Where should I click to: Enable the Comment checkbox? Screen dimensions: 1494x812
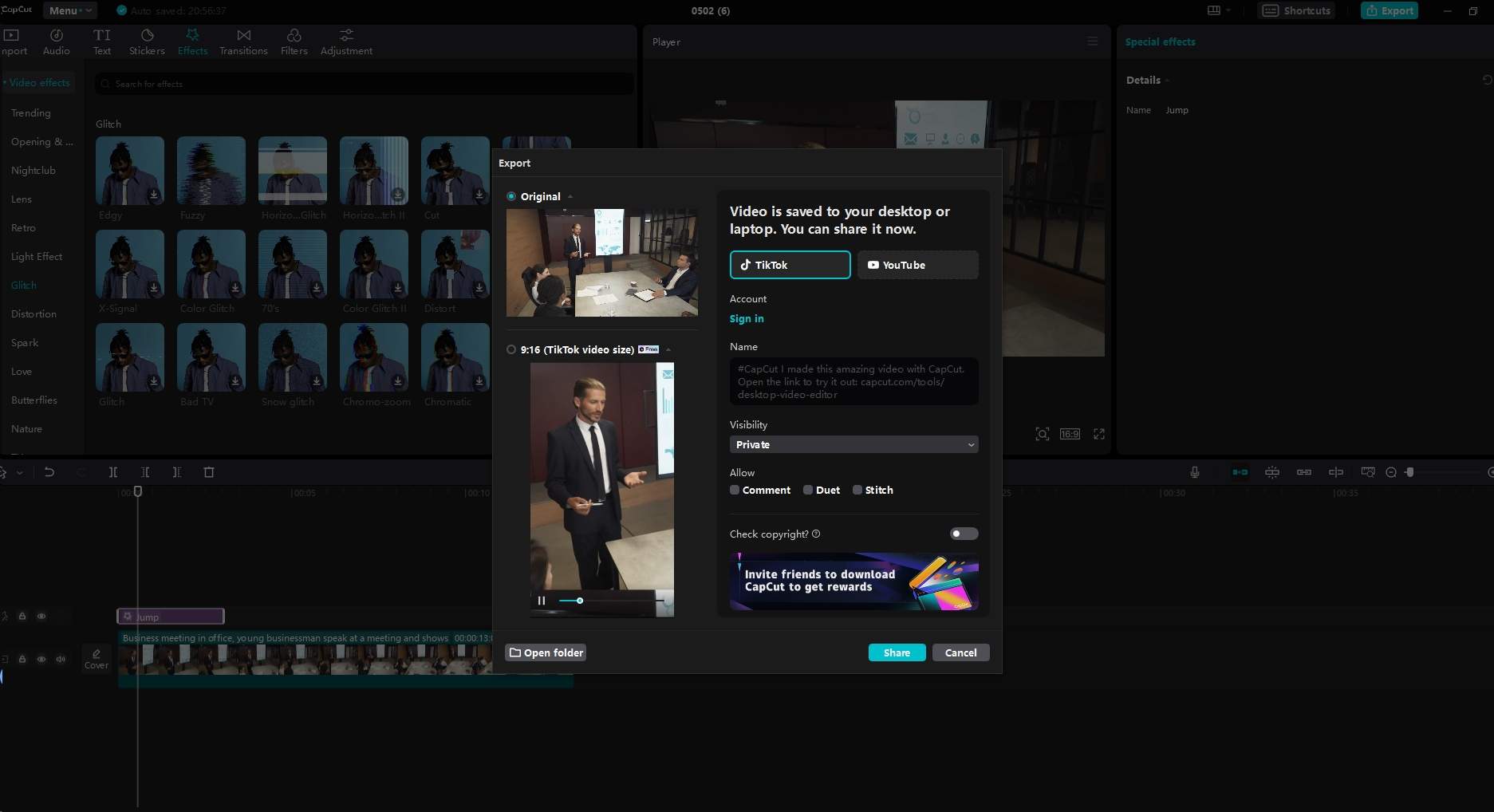click(735, 490)
